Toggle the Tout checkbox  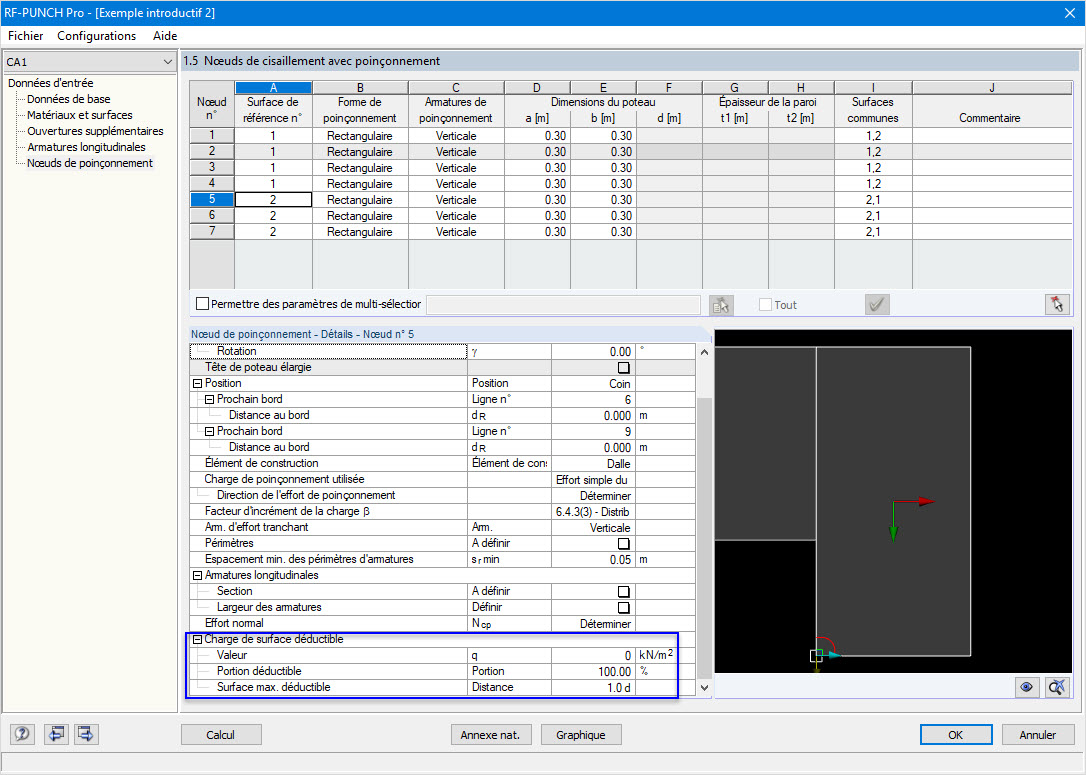coord(765,305)
